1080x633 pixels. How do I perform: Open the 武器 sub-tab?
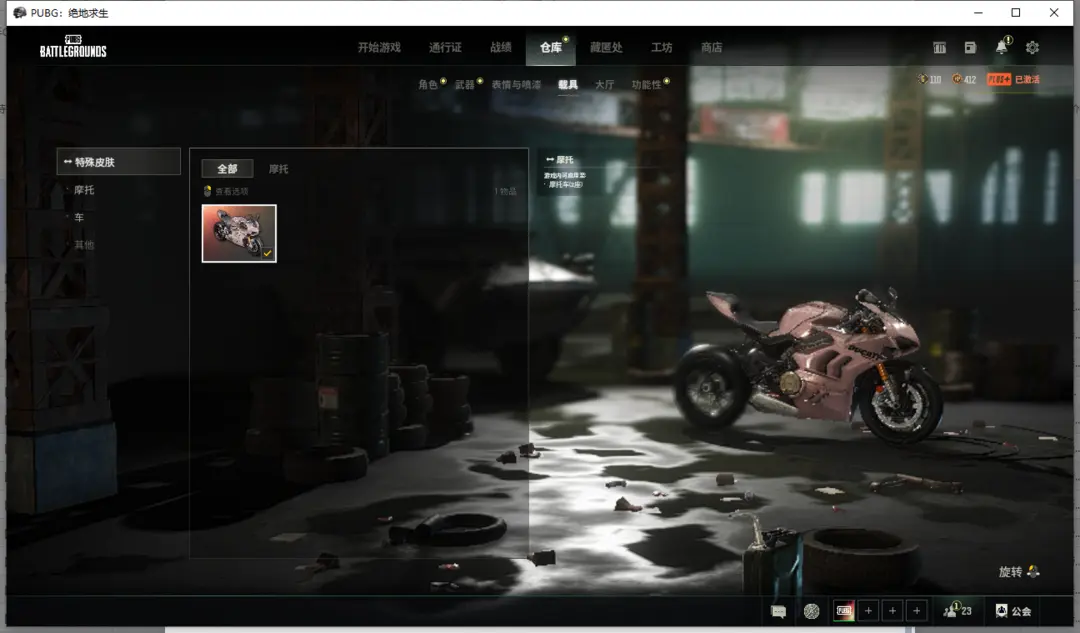tap(464, 84)
